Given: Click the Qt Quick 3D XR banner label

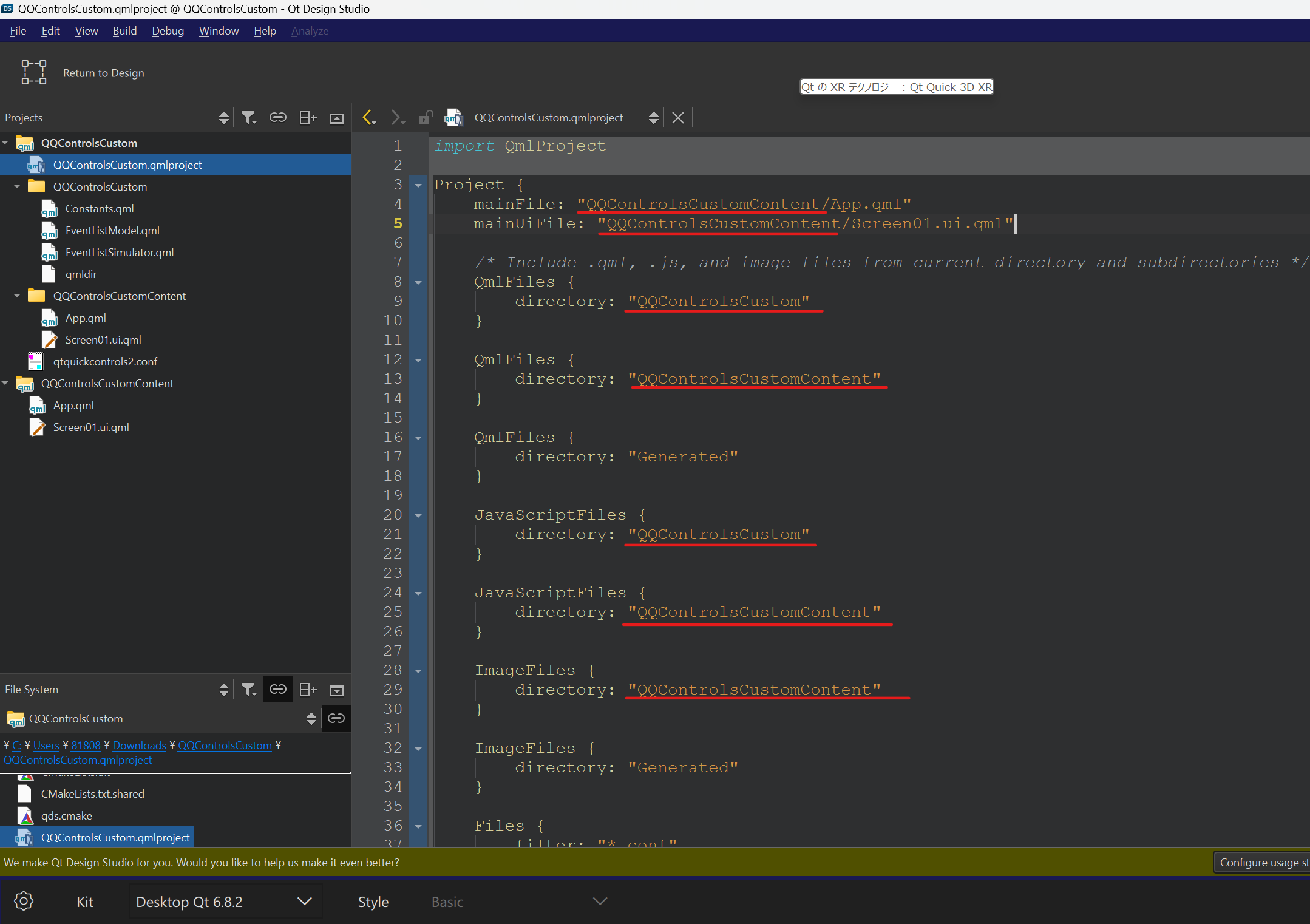Looking at the screenshot, I should (897, 87).
